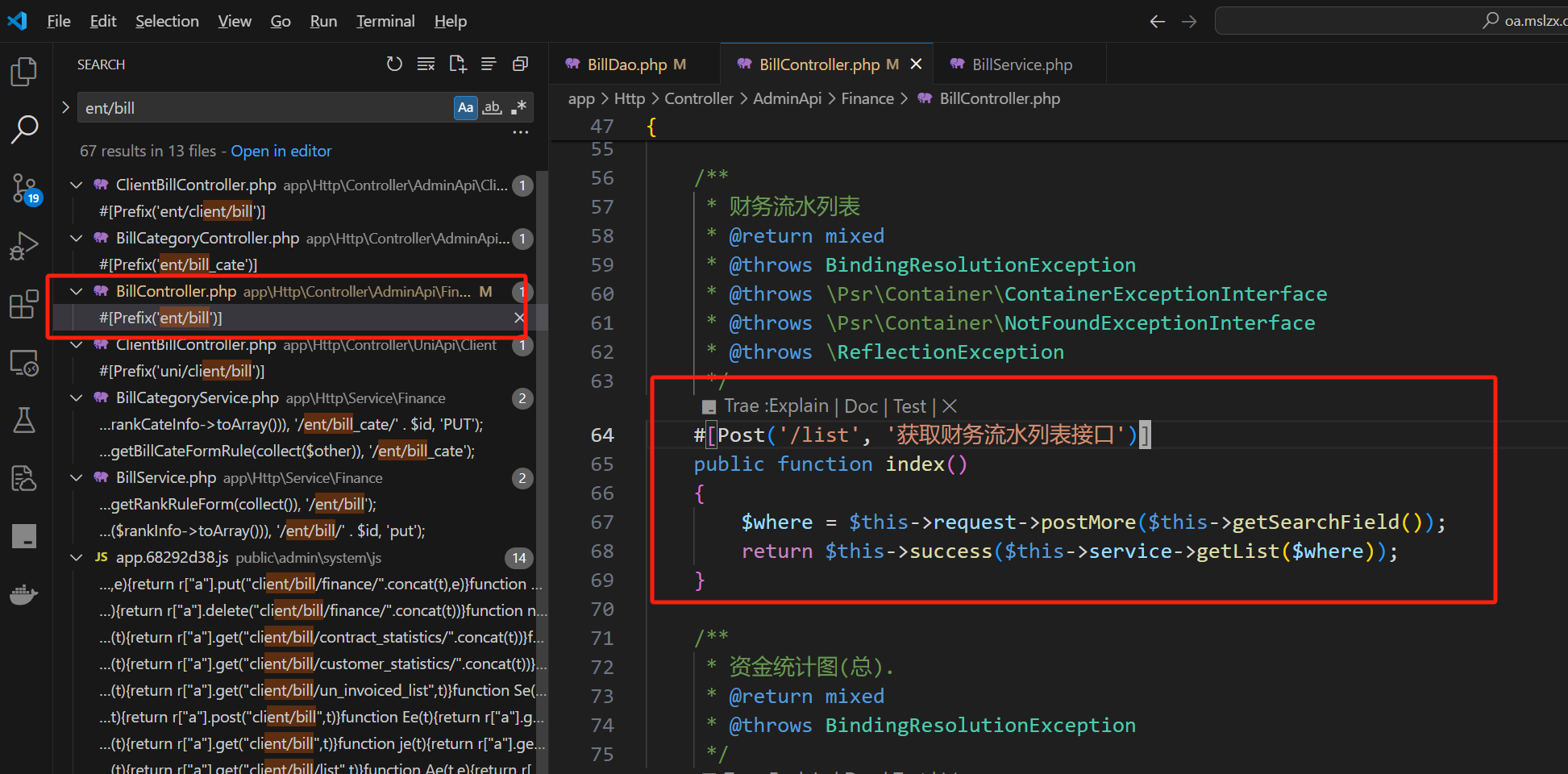The width and height of the screenshot is (1568, 774).
Task: Expand the replace field chevron
Action: point(65,106)
